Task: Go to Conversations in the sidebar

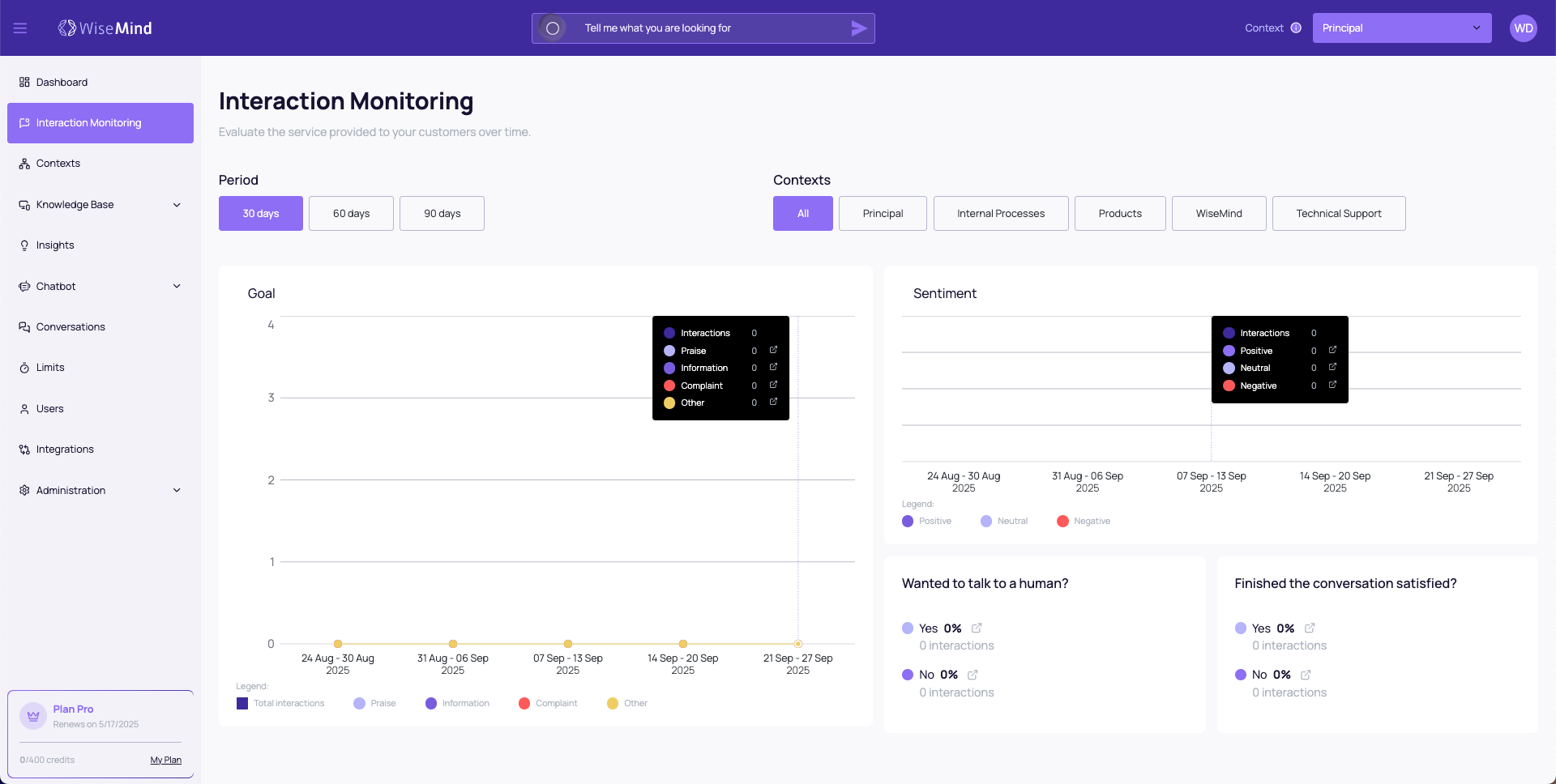Action: tap(71, 327)
